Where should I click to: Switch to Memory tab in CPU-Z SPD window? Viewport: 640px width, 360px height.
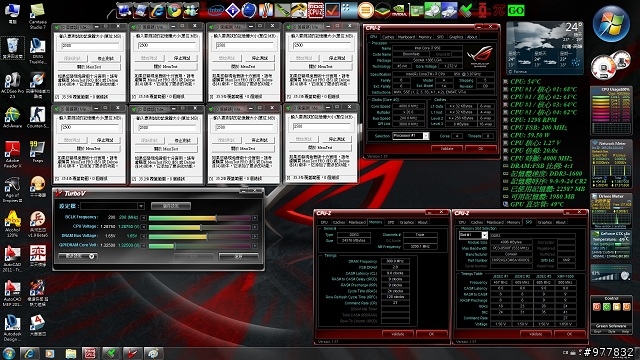pos(513,222)
